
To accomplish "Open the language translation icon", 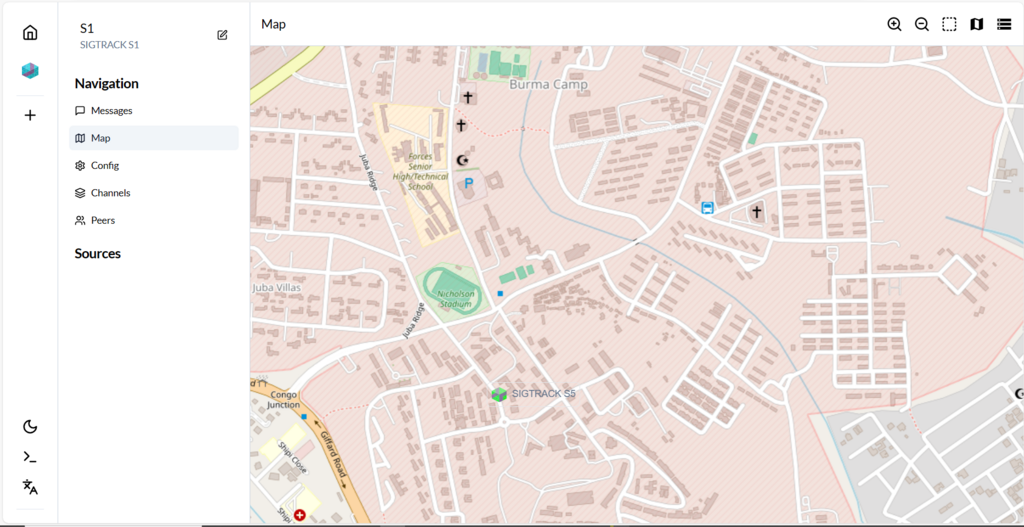I will (30, 487).
